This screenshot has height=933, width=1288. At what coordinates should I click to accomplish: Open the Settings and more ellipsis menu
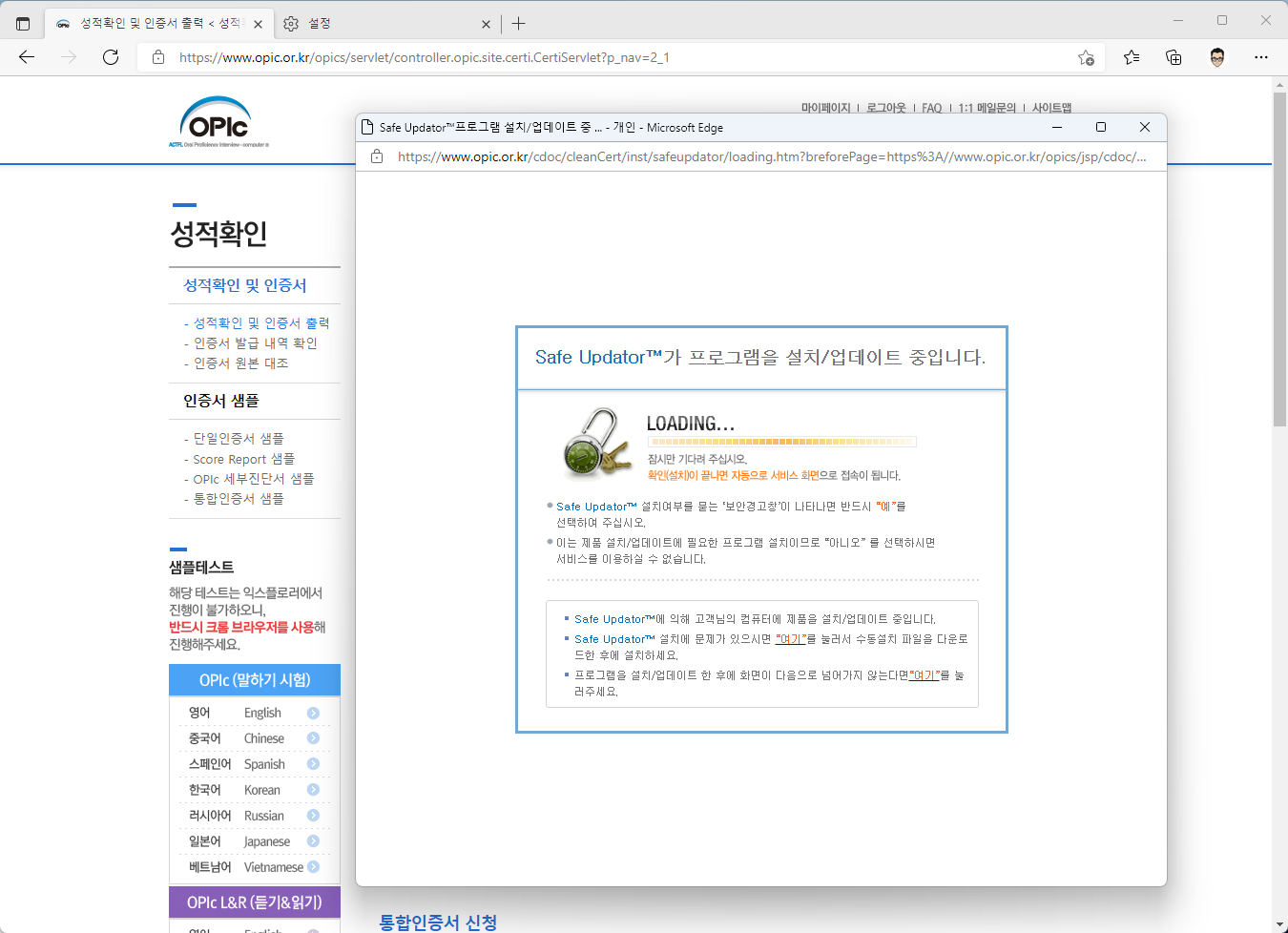point(1261,57)
